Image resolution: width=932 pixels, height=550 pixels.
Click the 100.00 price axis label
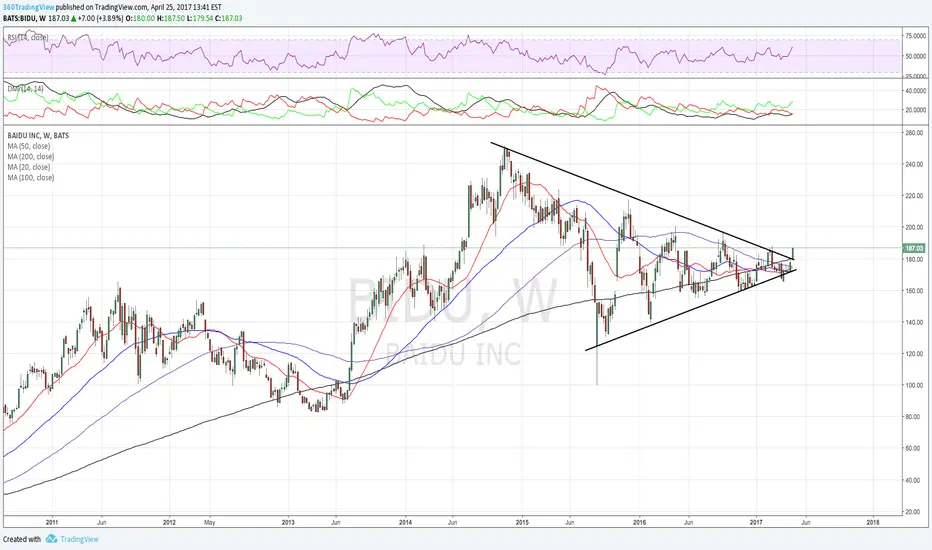point(914,386)
